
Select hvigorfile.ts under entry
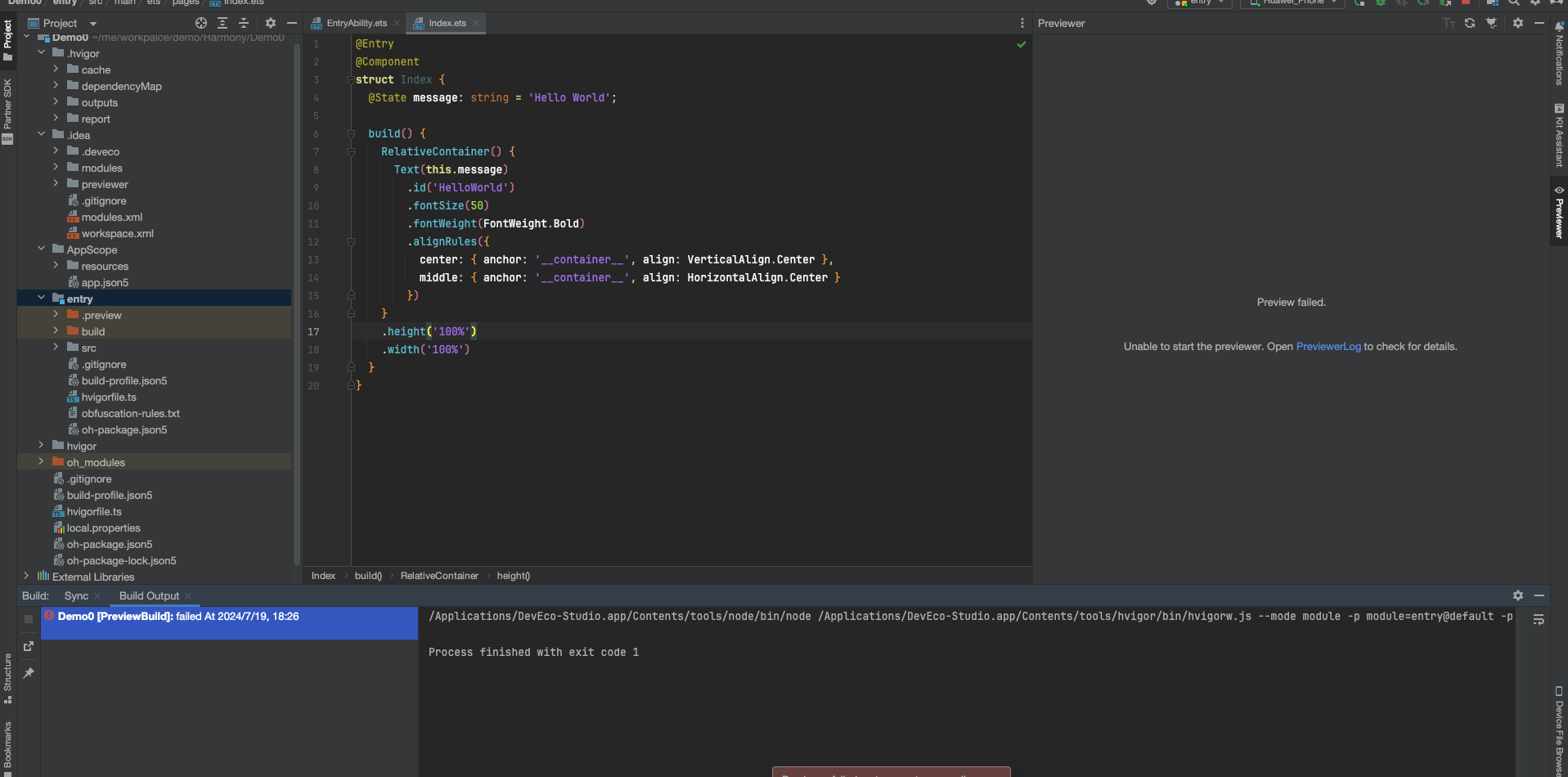tap(109, 397)
